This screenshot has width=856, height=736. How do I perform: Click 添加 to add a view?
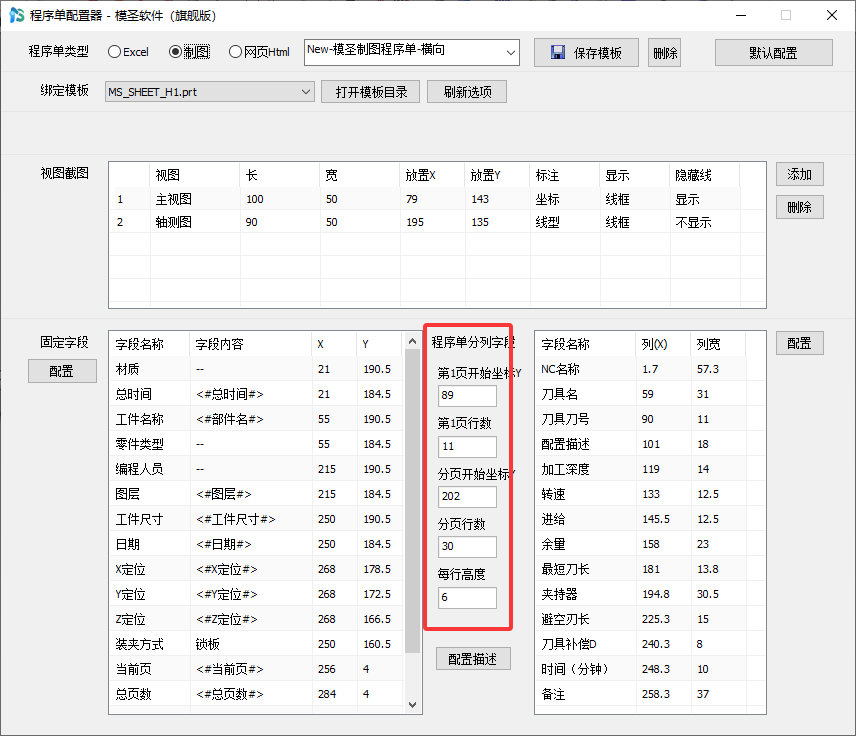click(800, 174)
